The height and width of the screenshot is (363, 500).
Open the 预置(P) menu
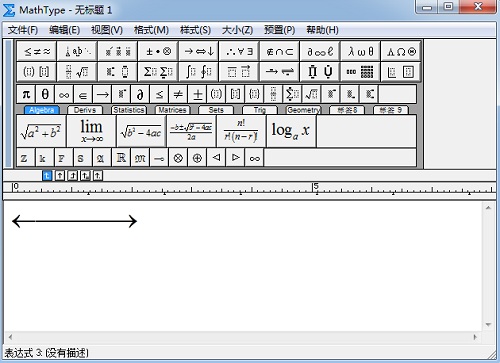tap(279, 30)
